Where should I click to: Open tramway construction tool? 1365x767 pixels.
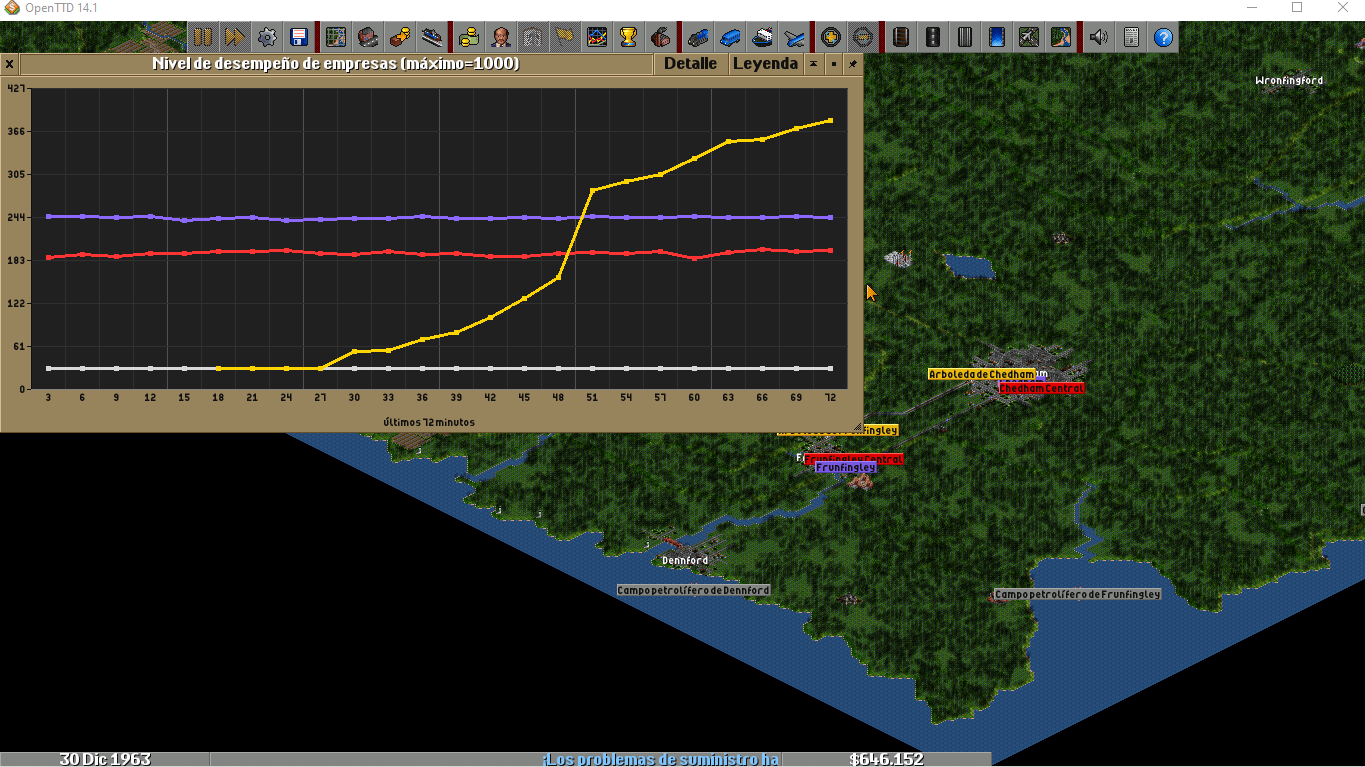click(x=964, y=38)
